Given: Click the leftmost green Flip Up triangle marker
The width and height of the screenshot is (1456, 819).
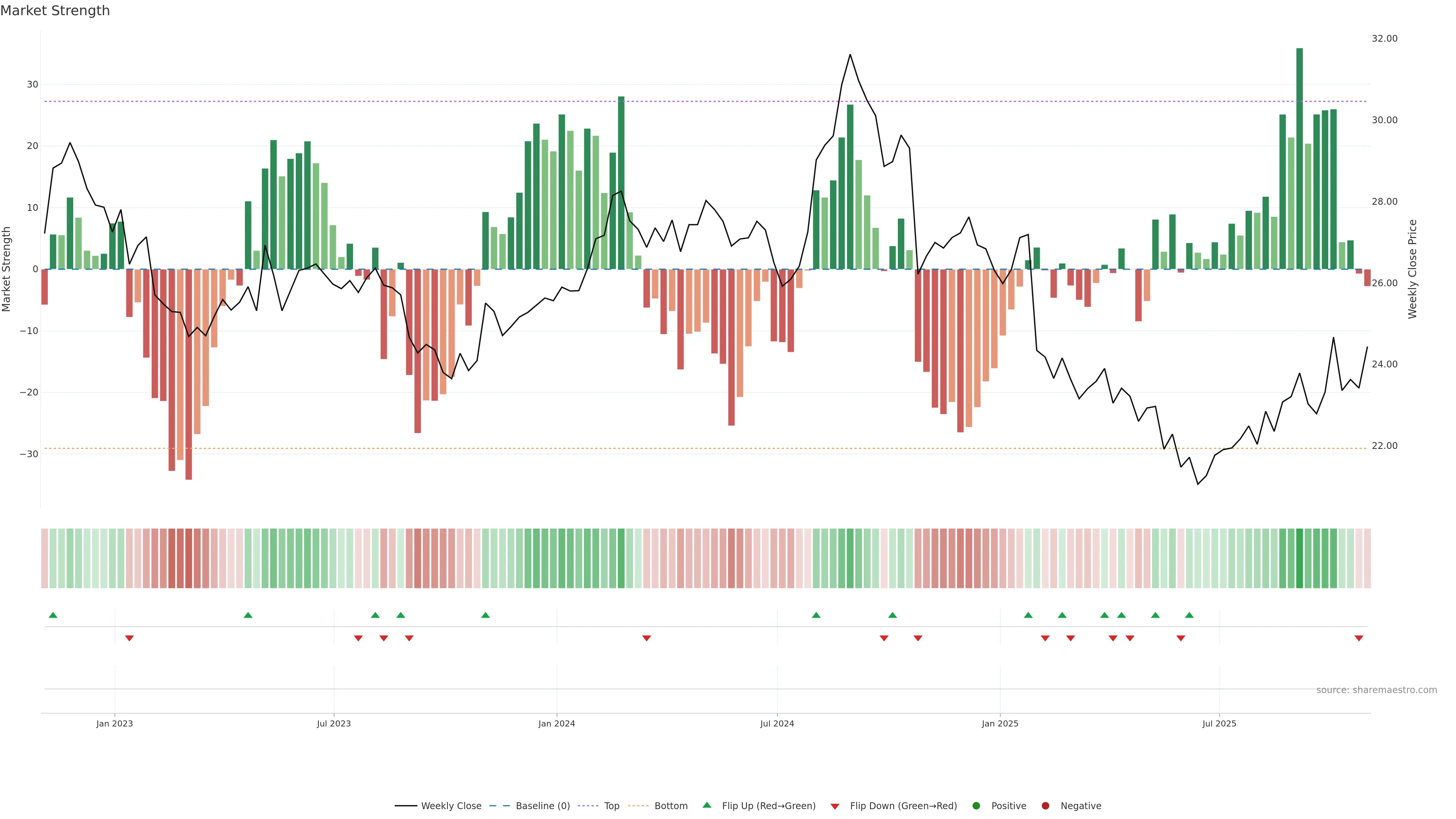Looking at the screenshot, I should (53, 615).
